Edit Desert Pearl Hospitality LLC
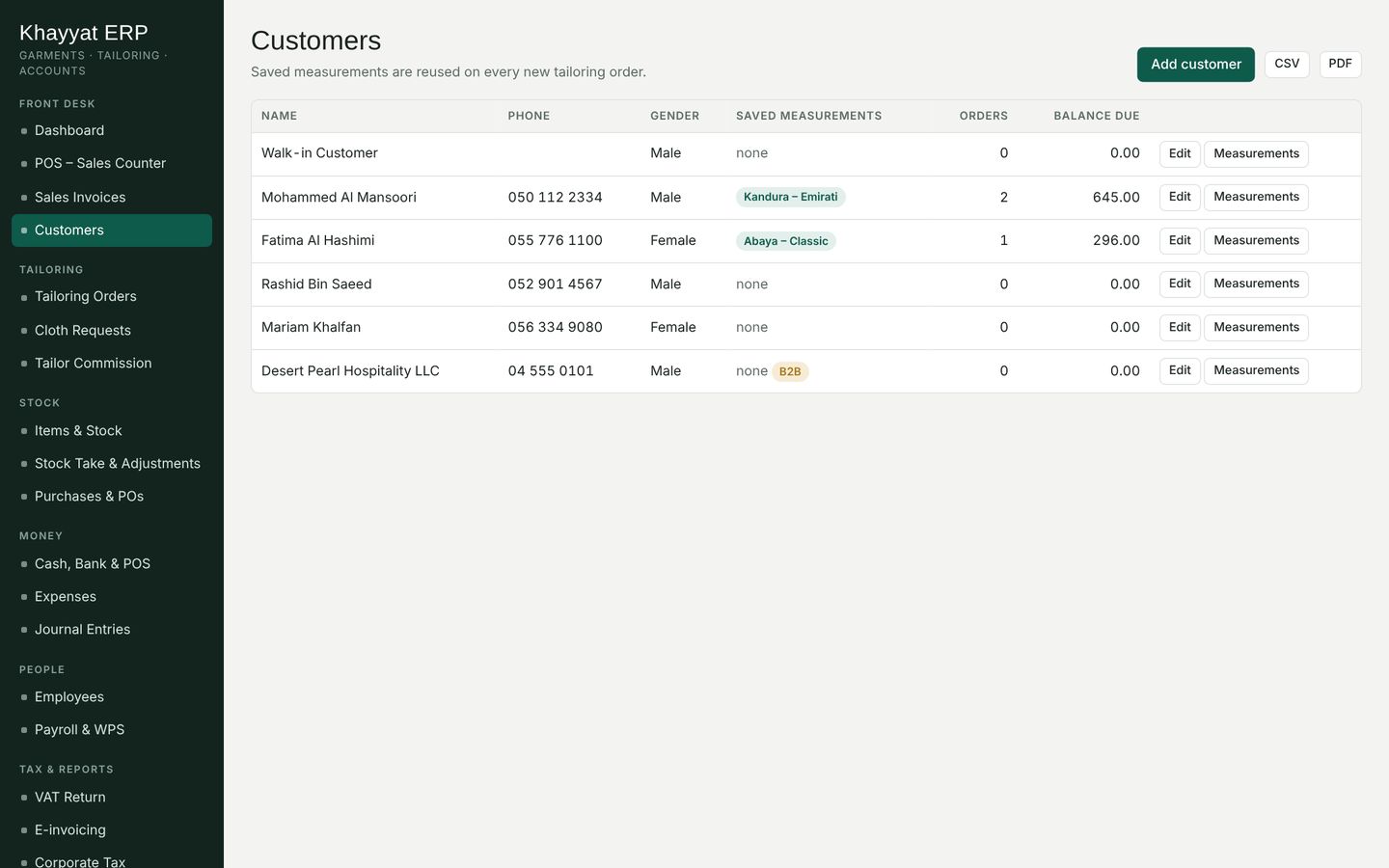 point(1180,370)
